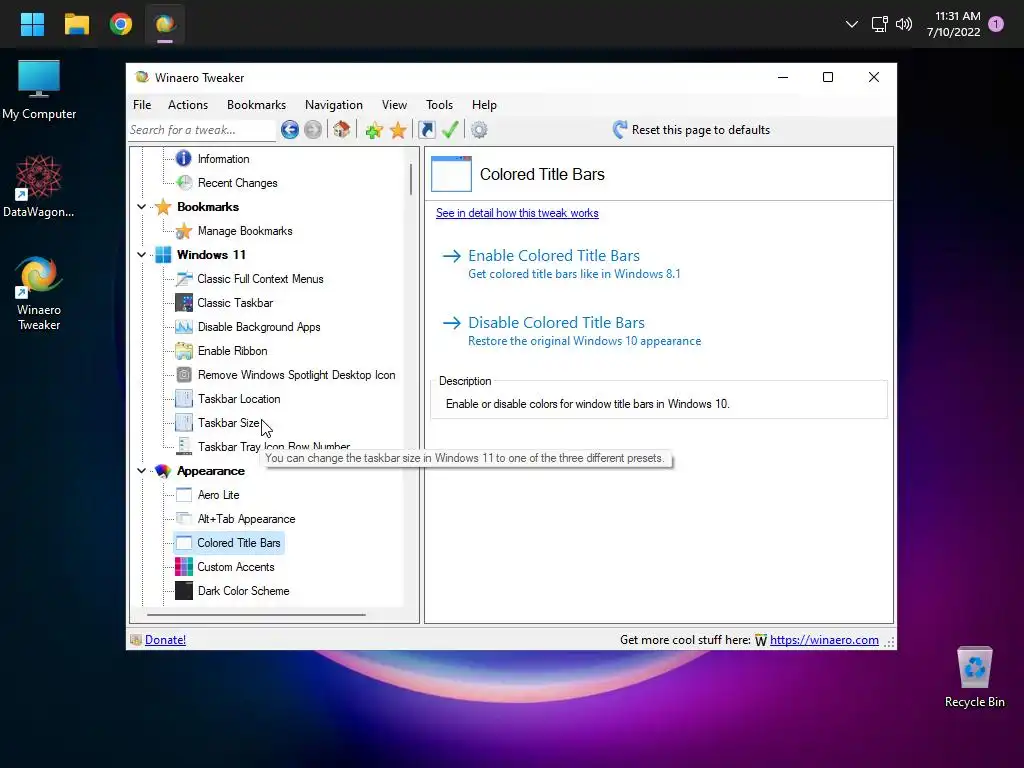Screen dimensions: 1024x768
Task: Open the Navigation menu
Action: coord(334,104)
